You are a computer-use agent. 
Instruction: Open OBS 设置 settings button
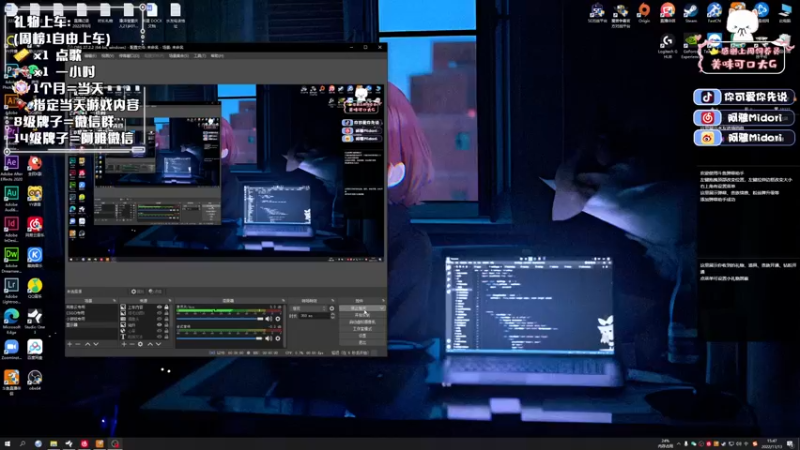point(362,336)
